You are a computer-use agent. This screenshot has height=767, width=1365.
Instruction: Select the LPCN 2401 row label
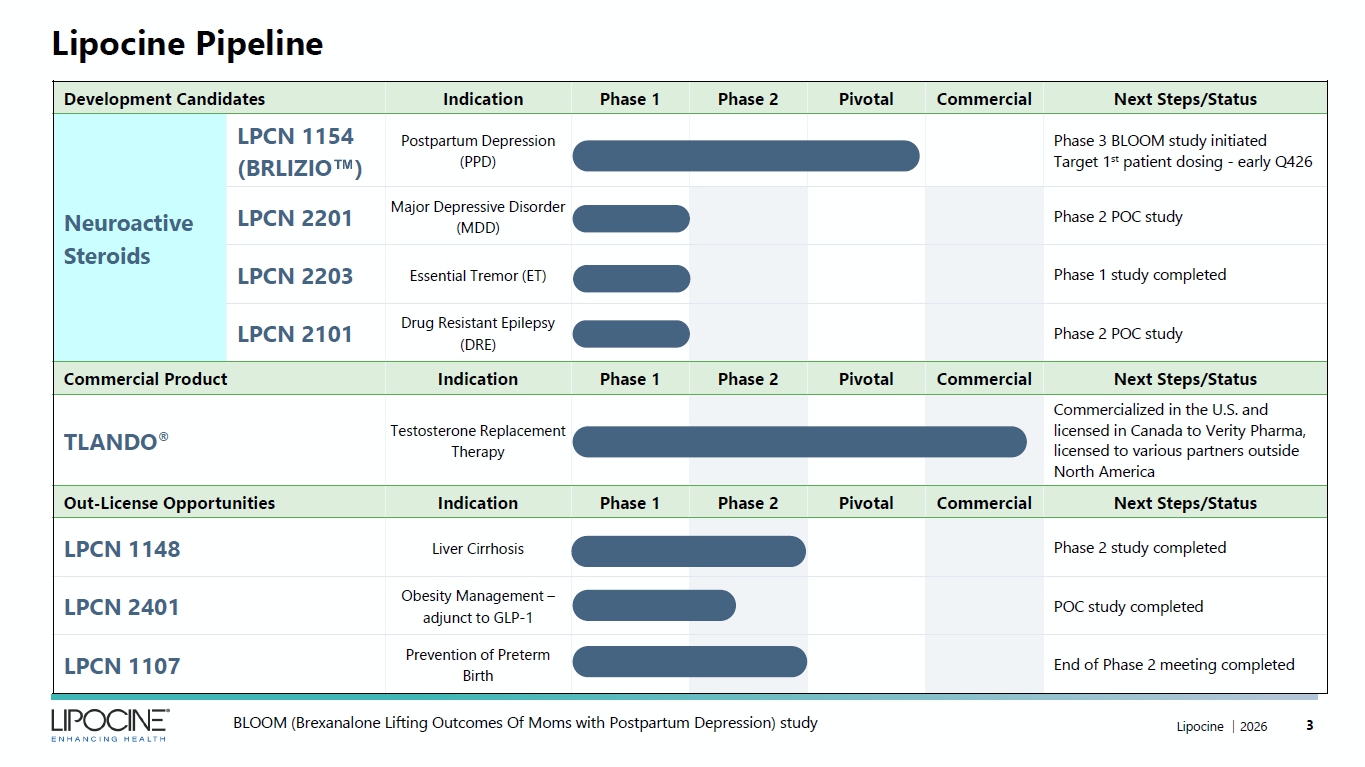click(x=122, y=607)
